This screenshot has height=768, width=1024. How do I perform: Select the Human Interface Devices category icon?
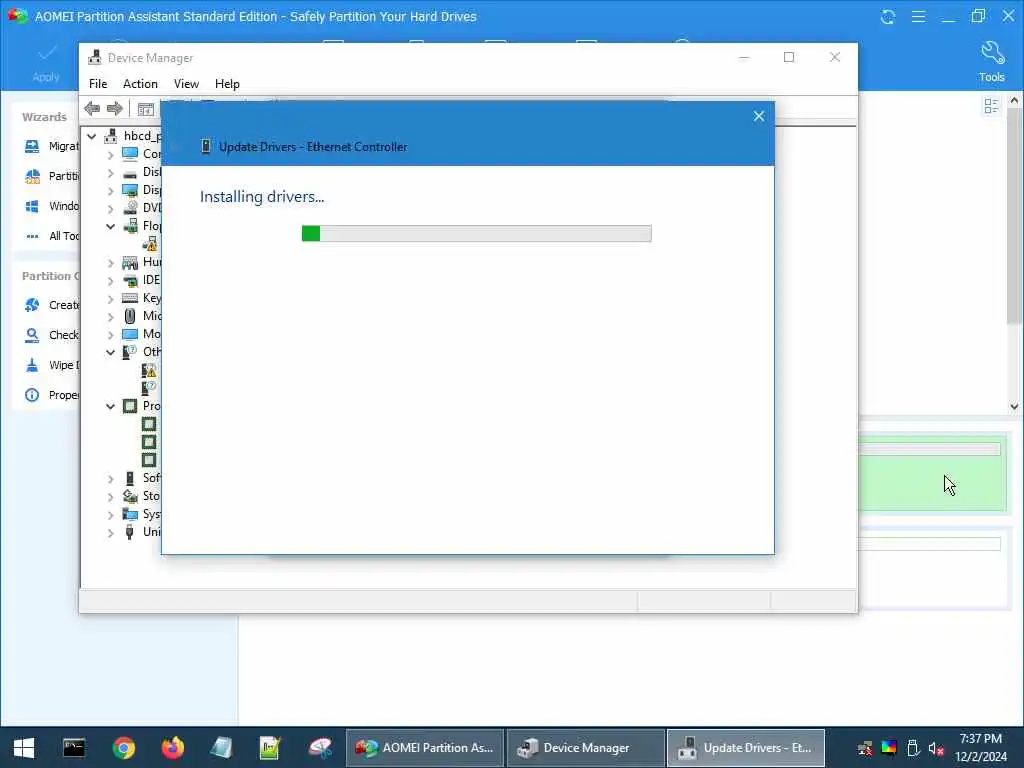click(130, 262)
